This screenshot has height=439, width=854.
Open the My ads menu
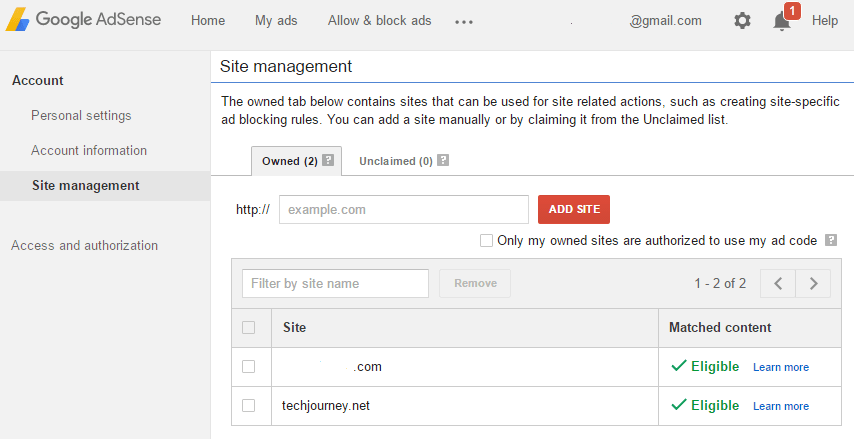pos(276,21)
